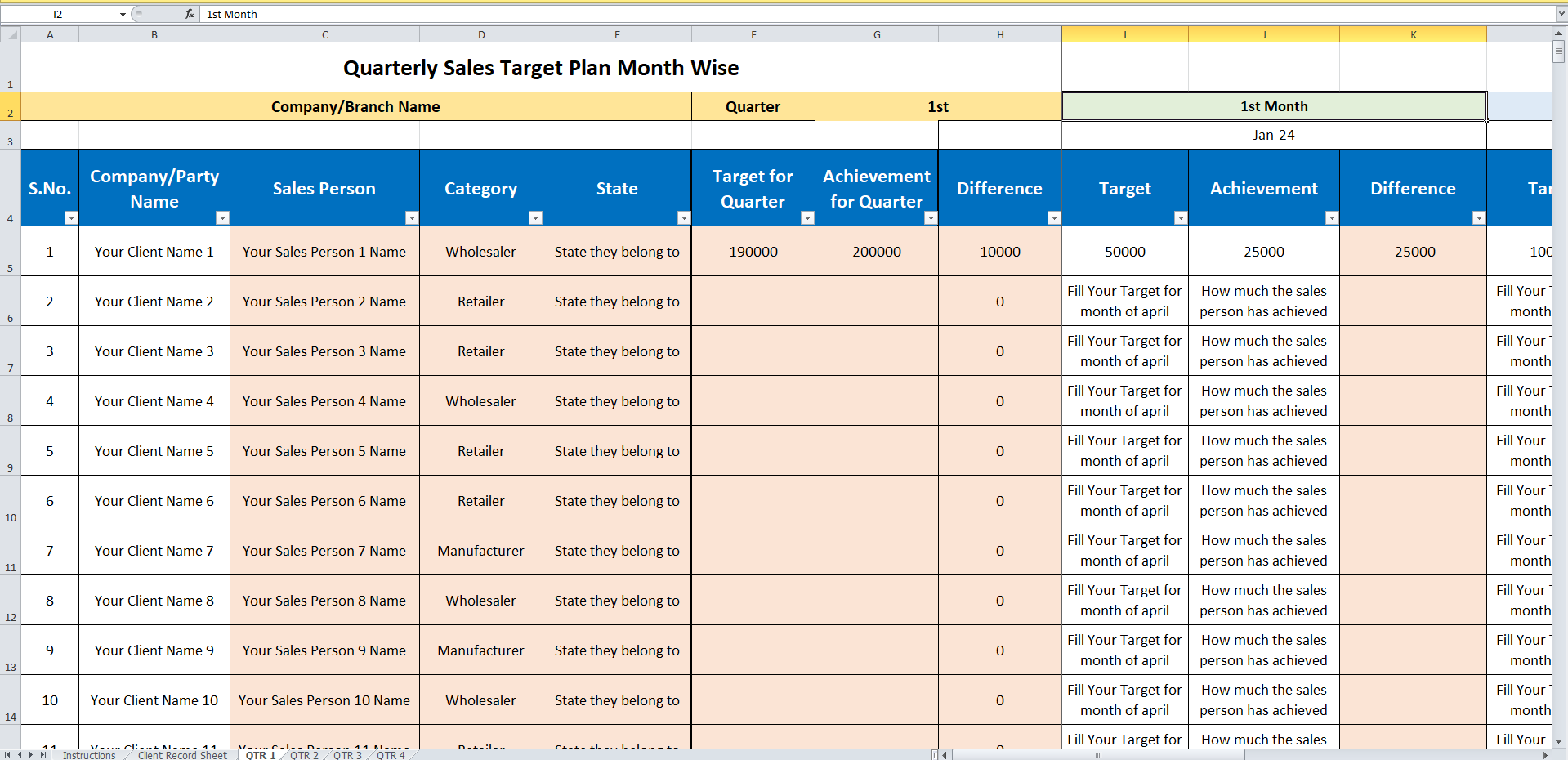This screenshot has height=760, width=1568.
Task: Select the QTR 1 sheet tab
Action: [x=261, y=755]
